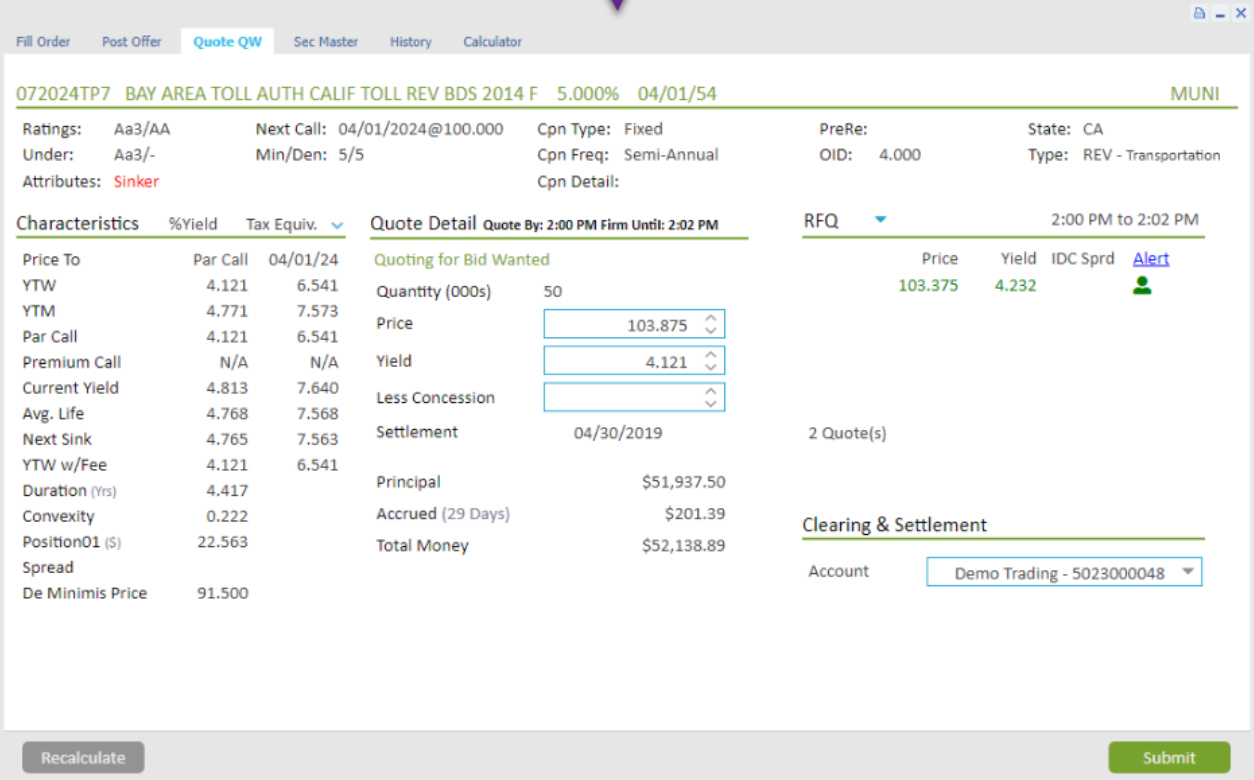Increase Yield using the up stepper arrow
The image size is (1254, 780).
pyautogui.click(x=710, y=355)
